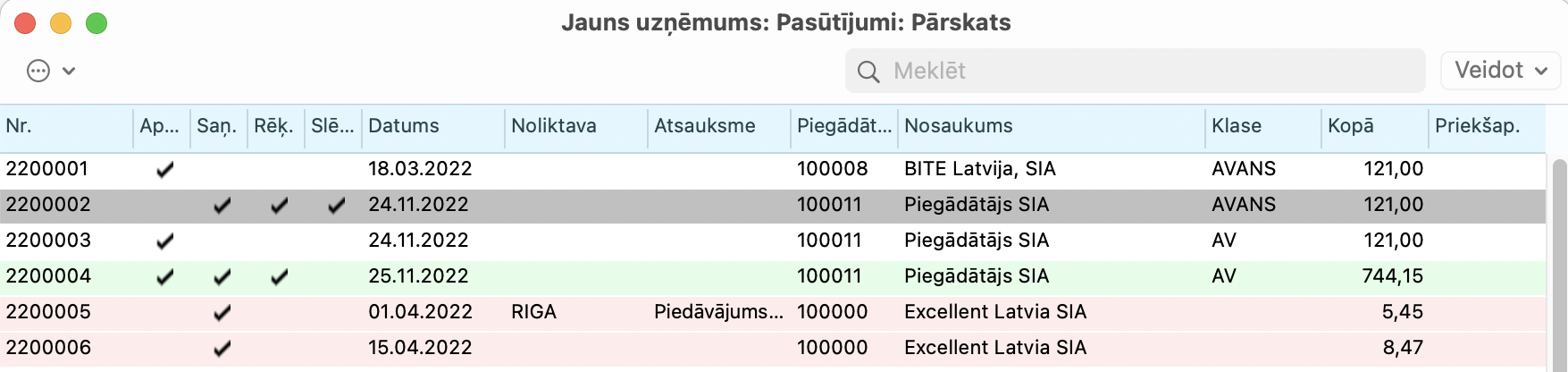The width and height of the screenshot is (1568, 372).
Task: Open the Veidot dropdown button
Action: [1500, 71]
